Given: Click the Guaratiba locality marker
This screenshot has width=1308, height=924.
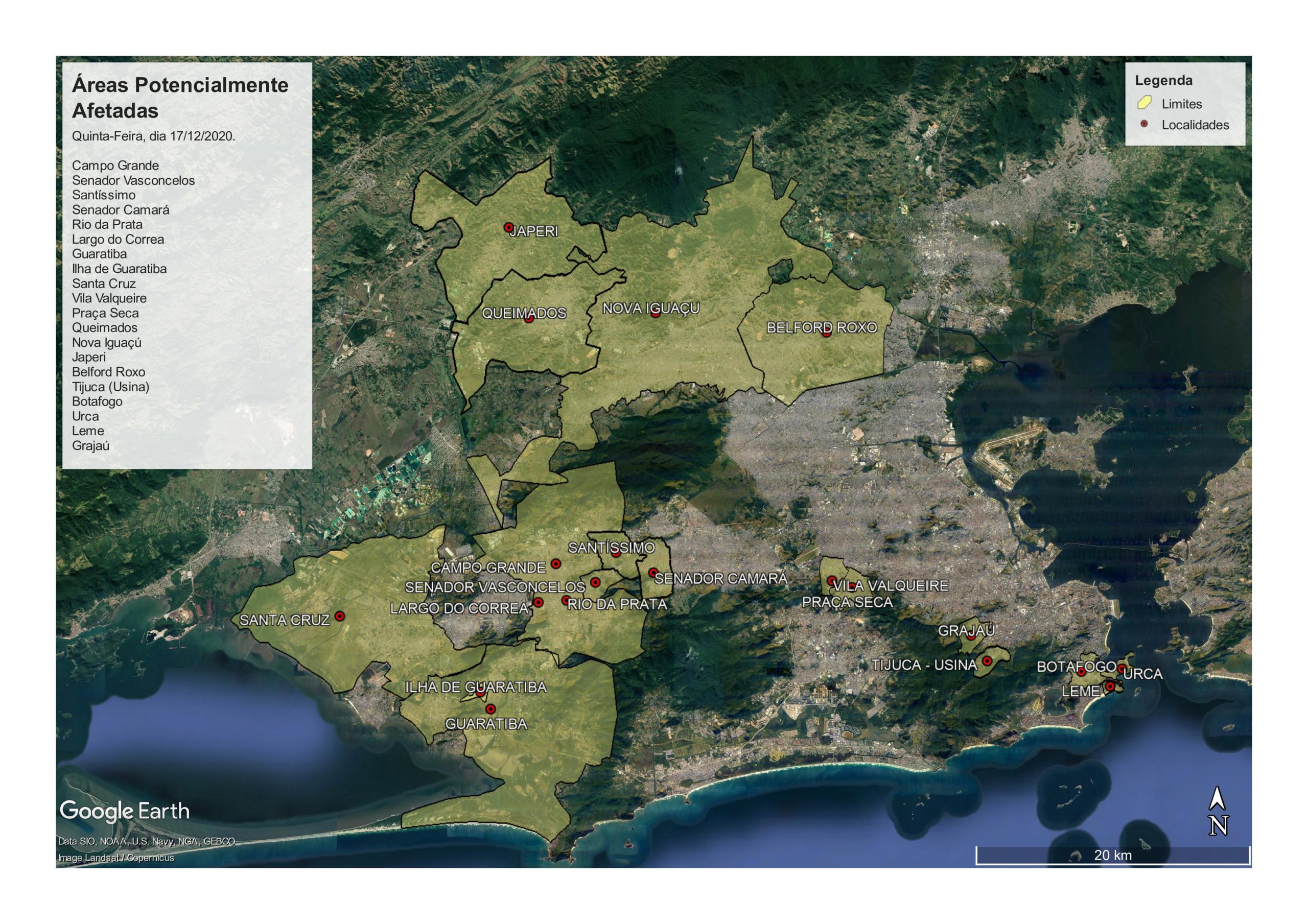Looking at the screenshot, I should coord(491,709).
